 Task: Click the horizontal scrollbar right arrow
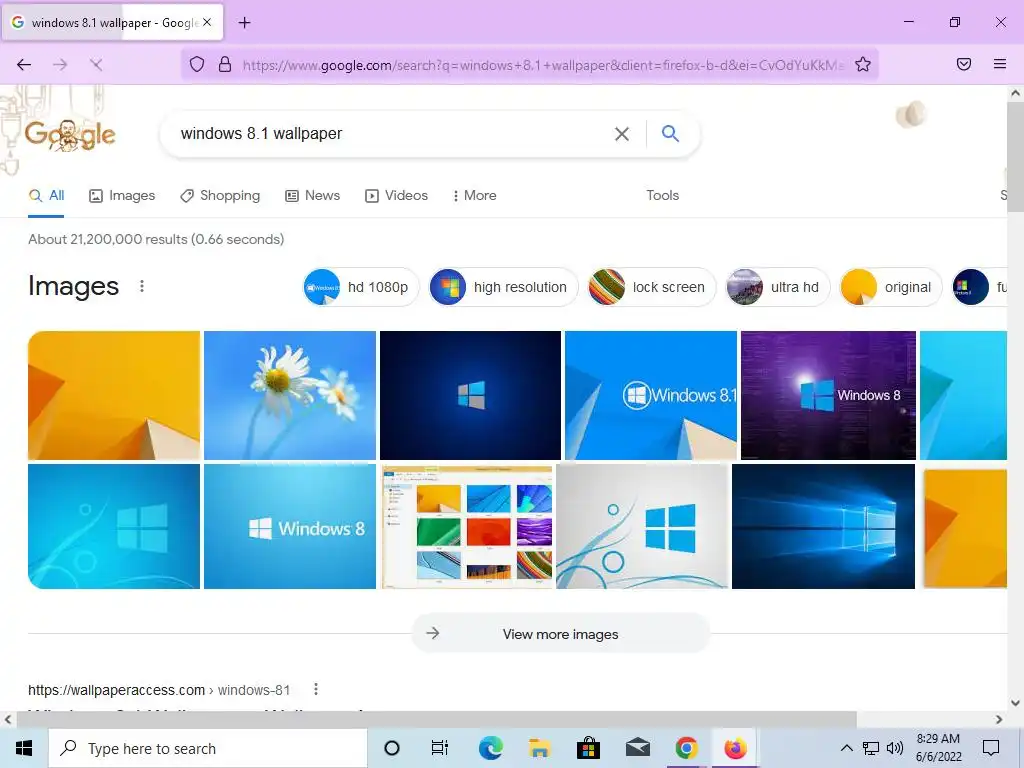coord(999,719)
